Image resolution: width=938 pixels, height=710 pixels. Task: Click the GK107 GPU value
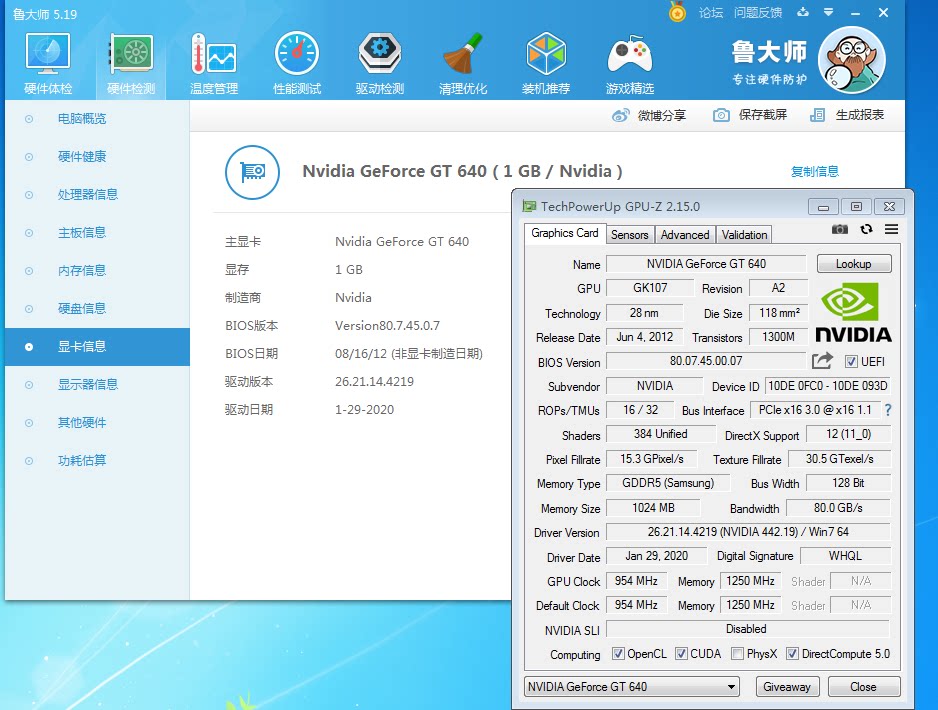point(650,288)
